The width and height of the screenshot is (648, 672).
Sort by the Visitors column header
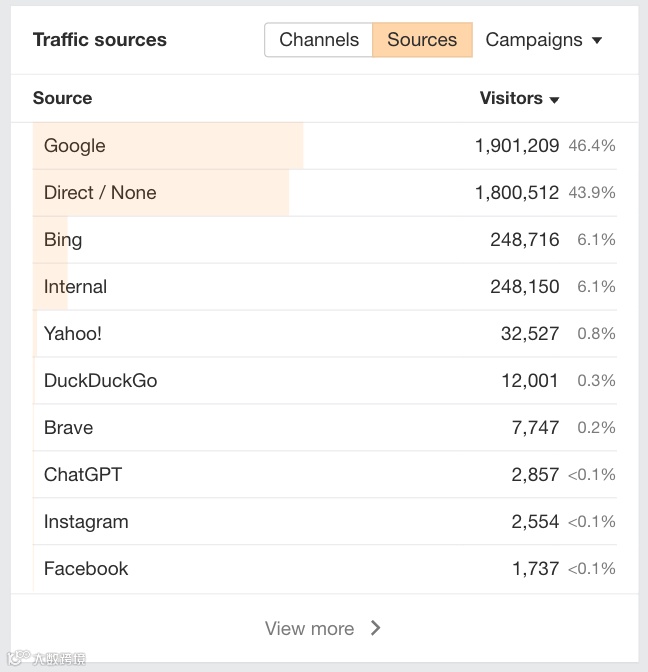(511, 98)
